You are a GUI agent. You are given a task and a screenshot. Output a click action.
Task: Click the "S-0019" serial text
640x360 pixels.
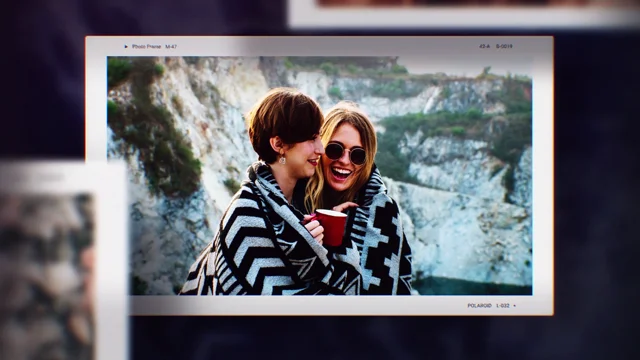tap(504, 46)
